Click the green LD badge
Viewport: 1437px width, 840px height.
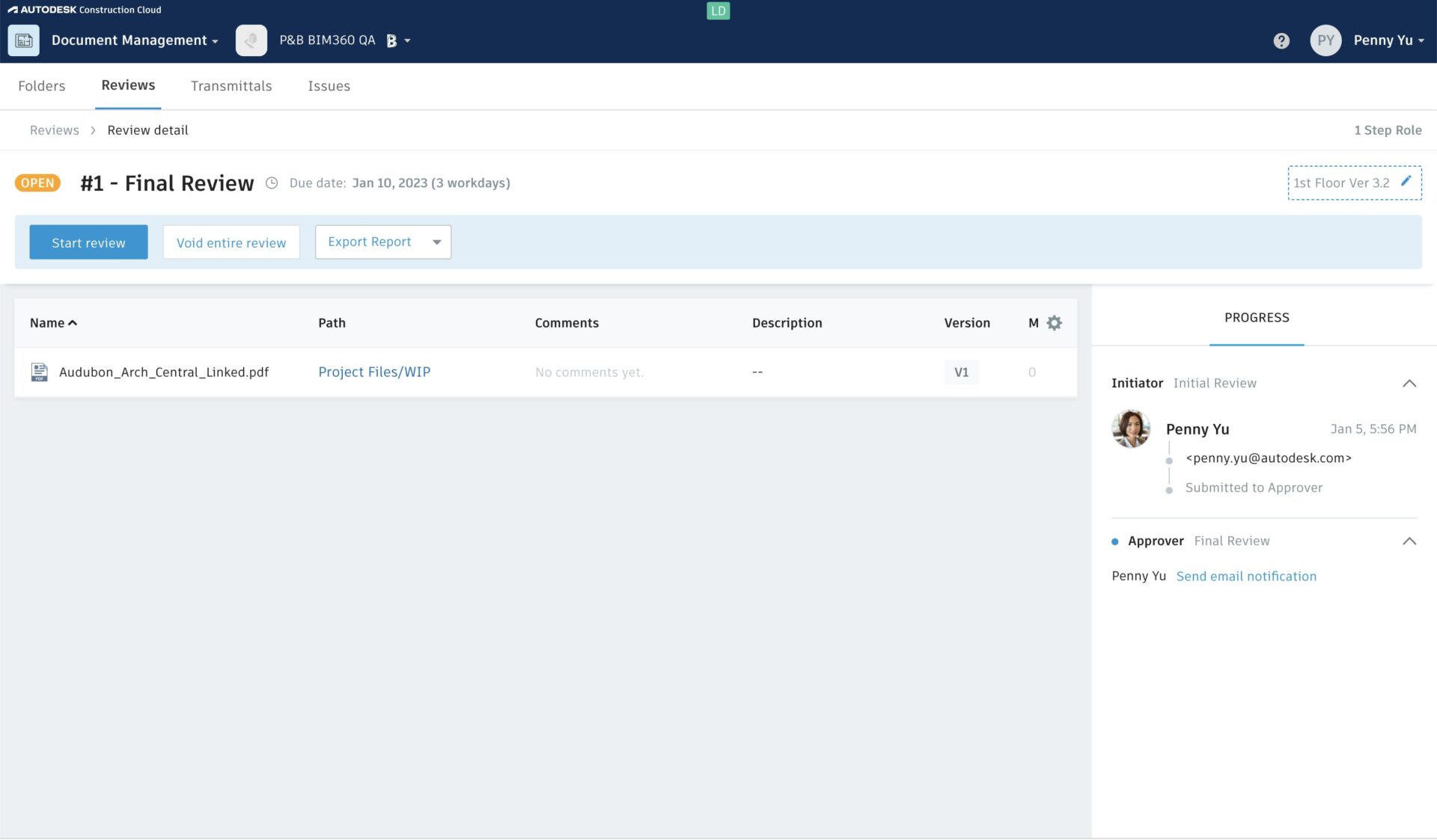[x=718, y=10]
